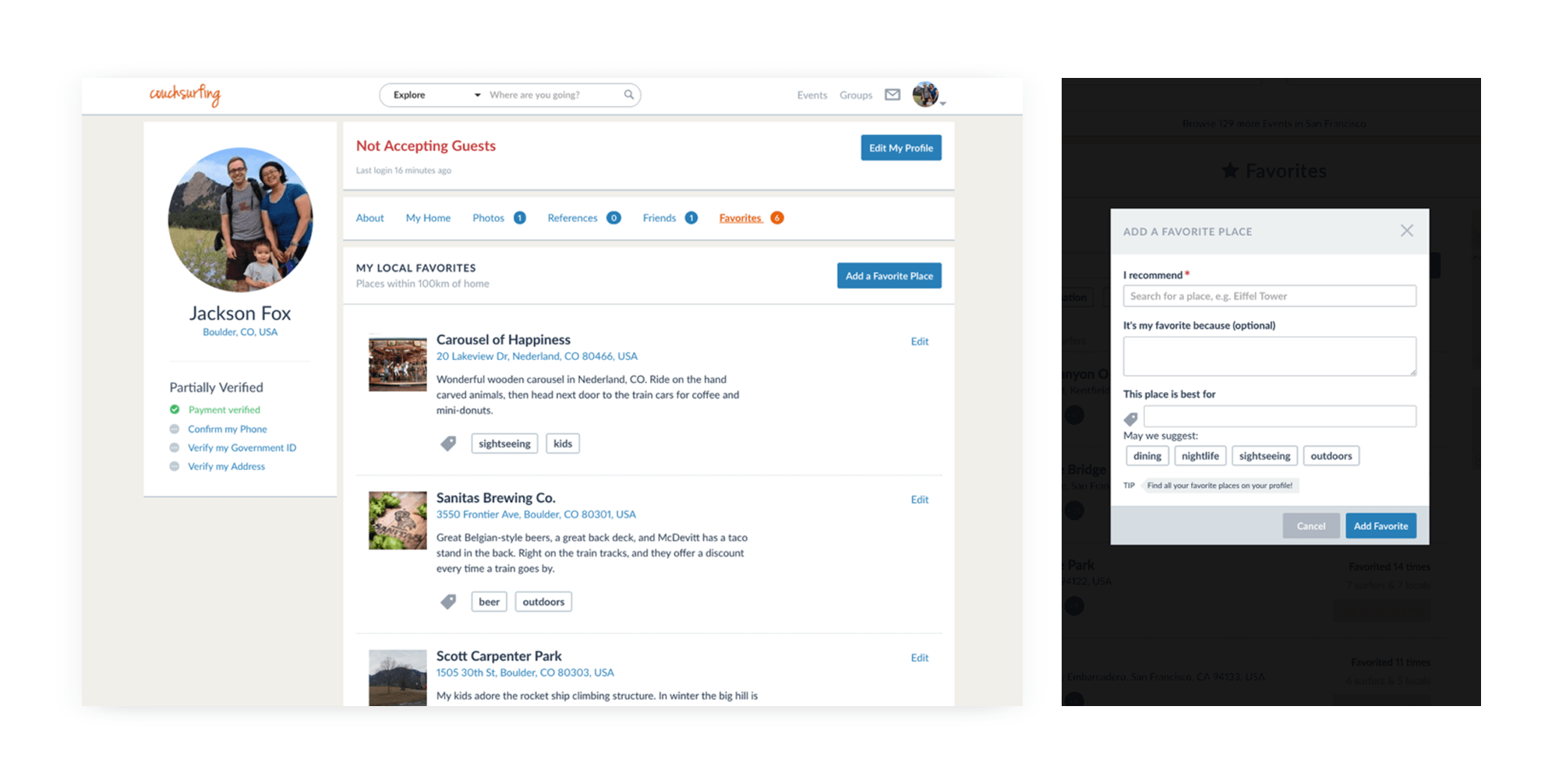Select the 'dining' suggested tag
The image size is (1559, 784).
tap(1147, 456)
